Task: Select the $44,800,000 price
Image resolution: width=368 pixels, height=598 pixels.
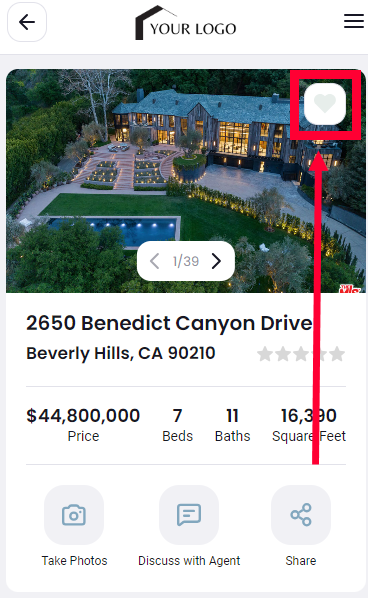Action: click(x=83, y=415)
